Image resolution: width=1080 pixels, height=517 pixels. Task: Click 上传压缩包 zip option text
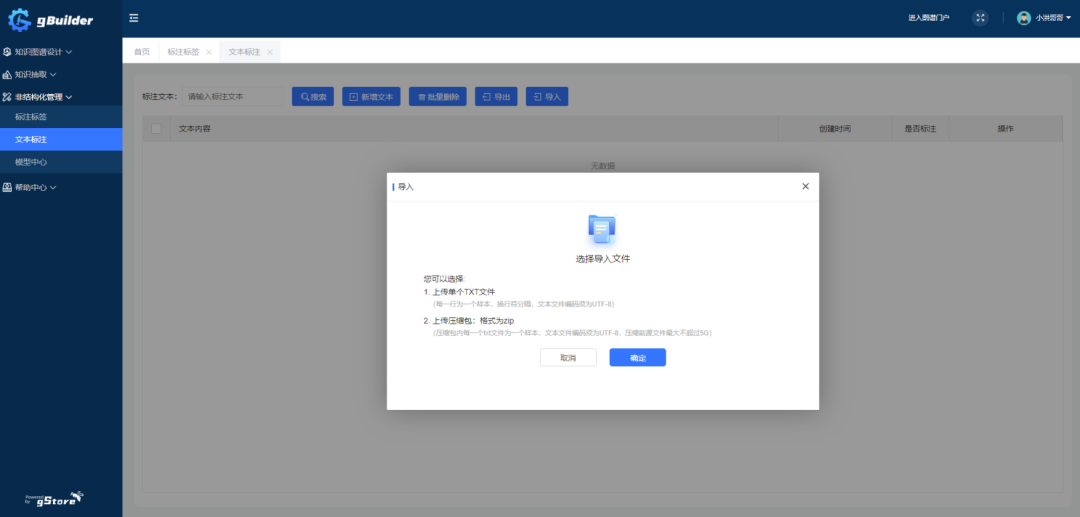click(473, 321)
